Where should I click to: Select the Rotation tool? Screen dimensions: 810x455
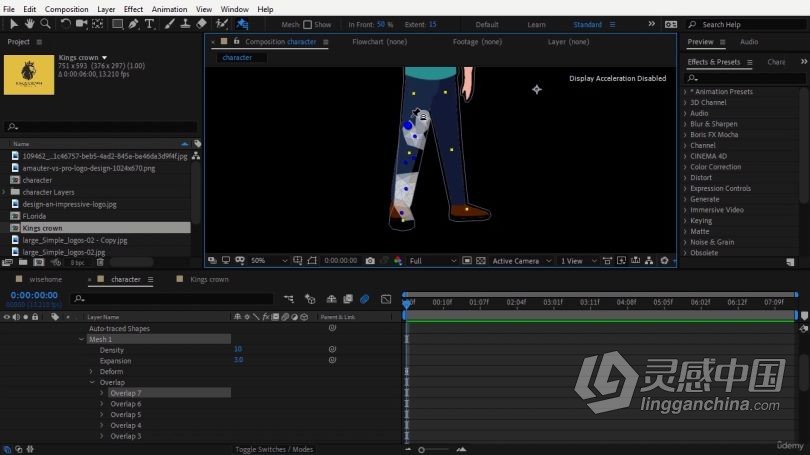tap(65, 24)
